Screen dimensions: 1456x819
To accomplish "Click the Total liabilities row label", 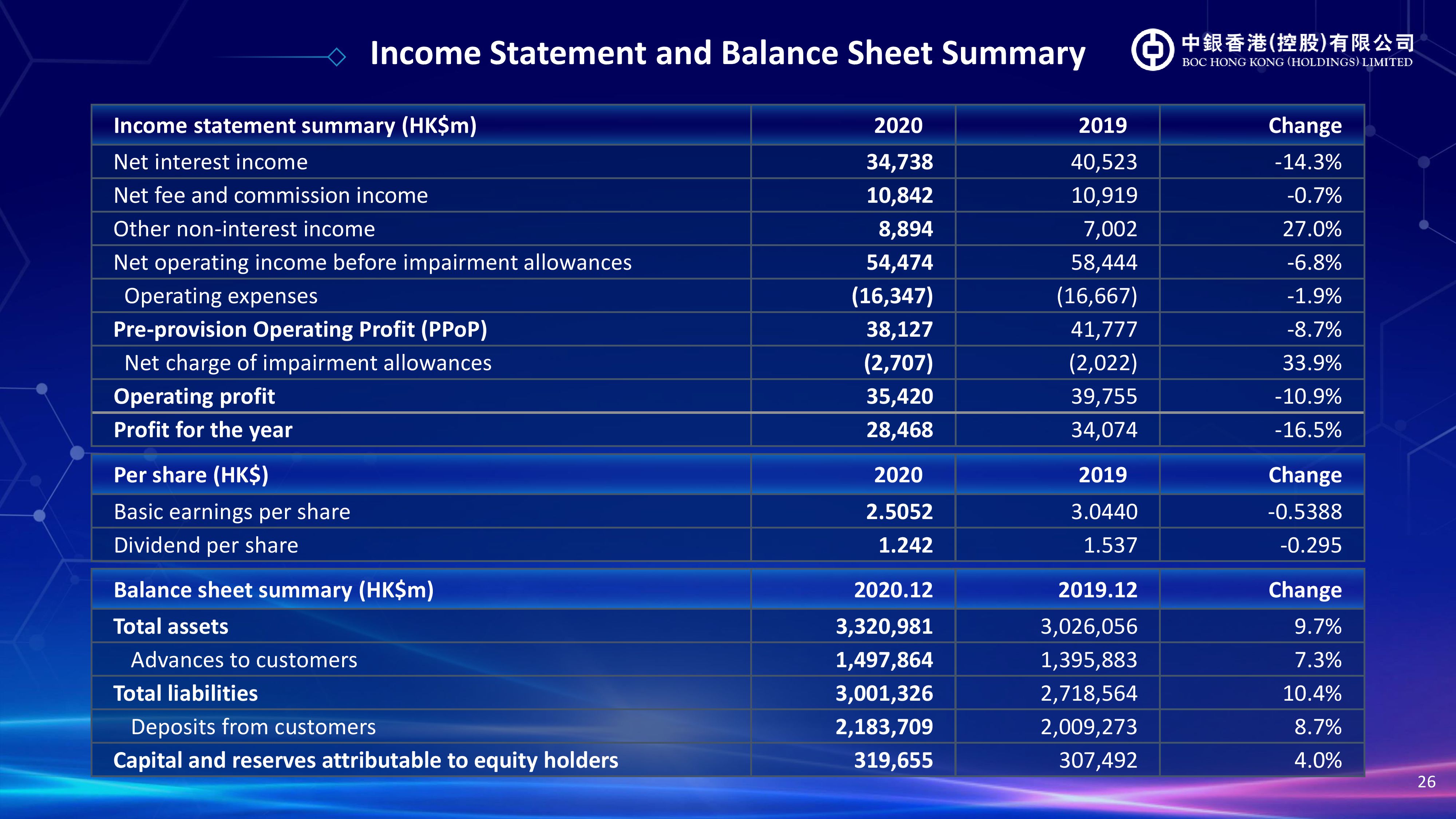I will 185,693.
